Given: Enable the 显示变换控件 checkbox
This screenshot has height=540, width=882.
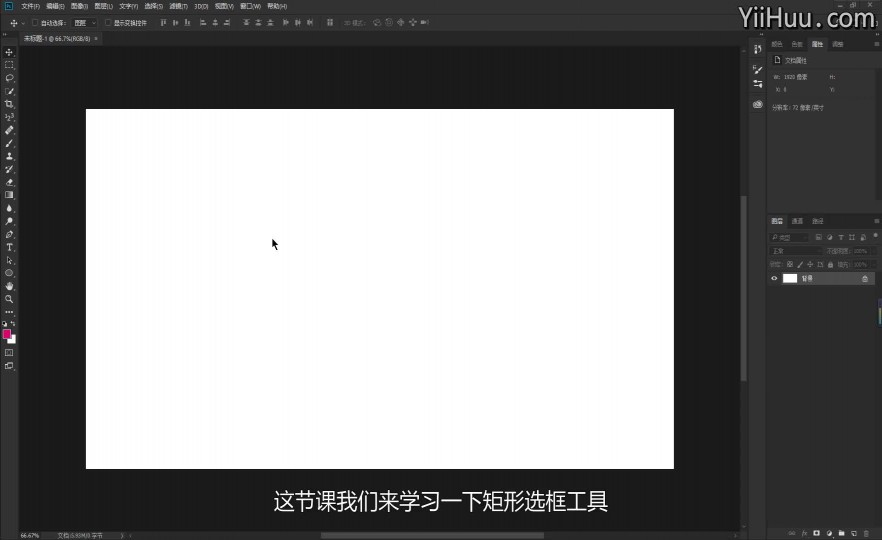Looking at the screenshot, I should 108,22.
